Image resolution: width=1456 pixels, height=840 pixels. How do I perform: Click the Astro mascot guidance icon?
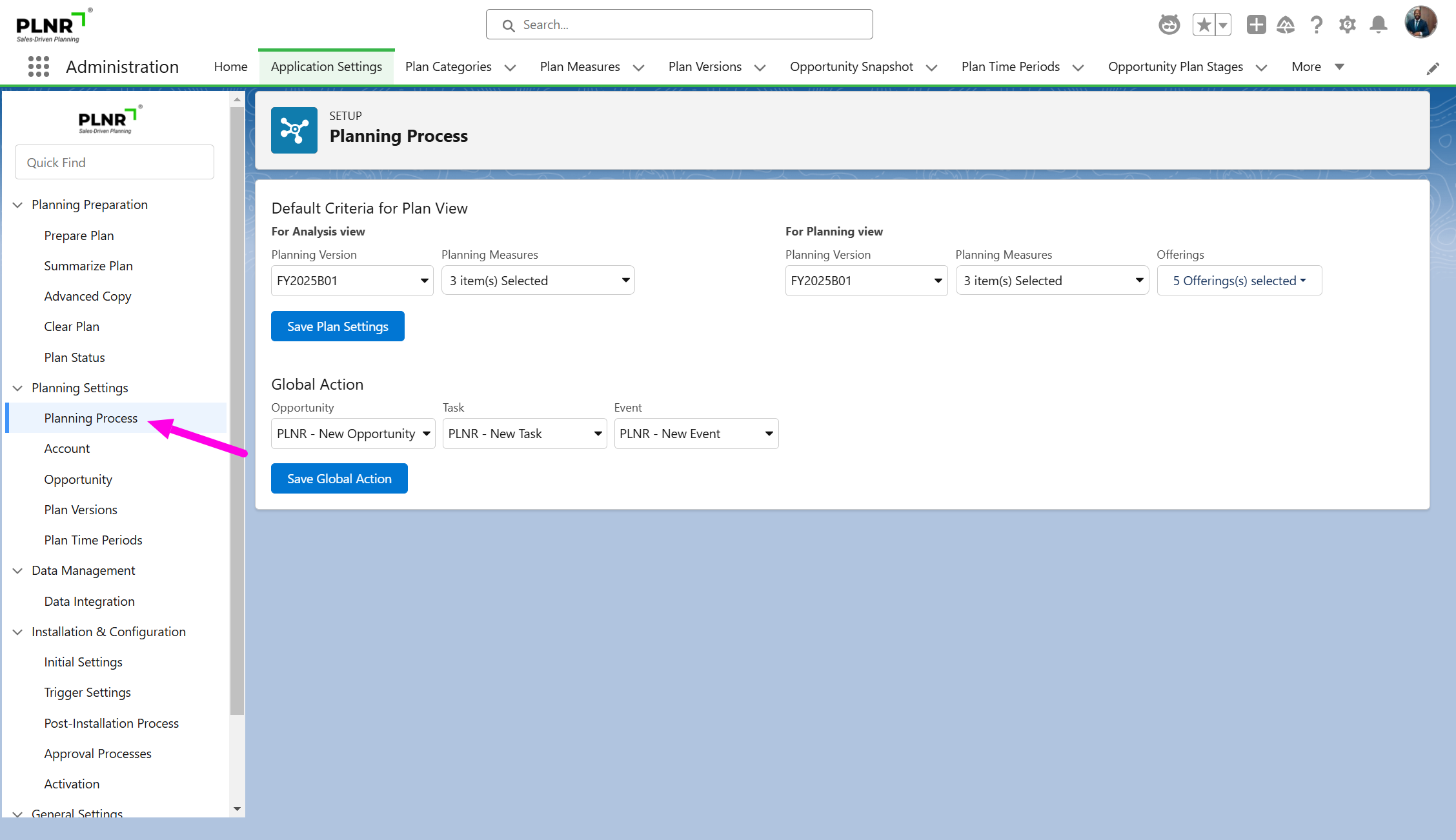1169,25
